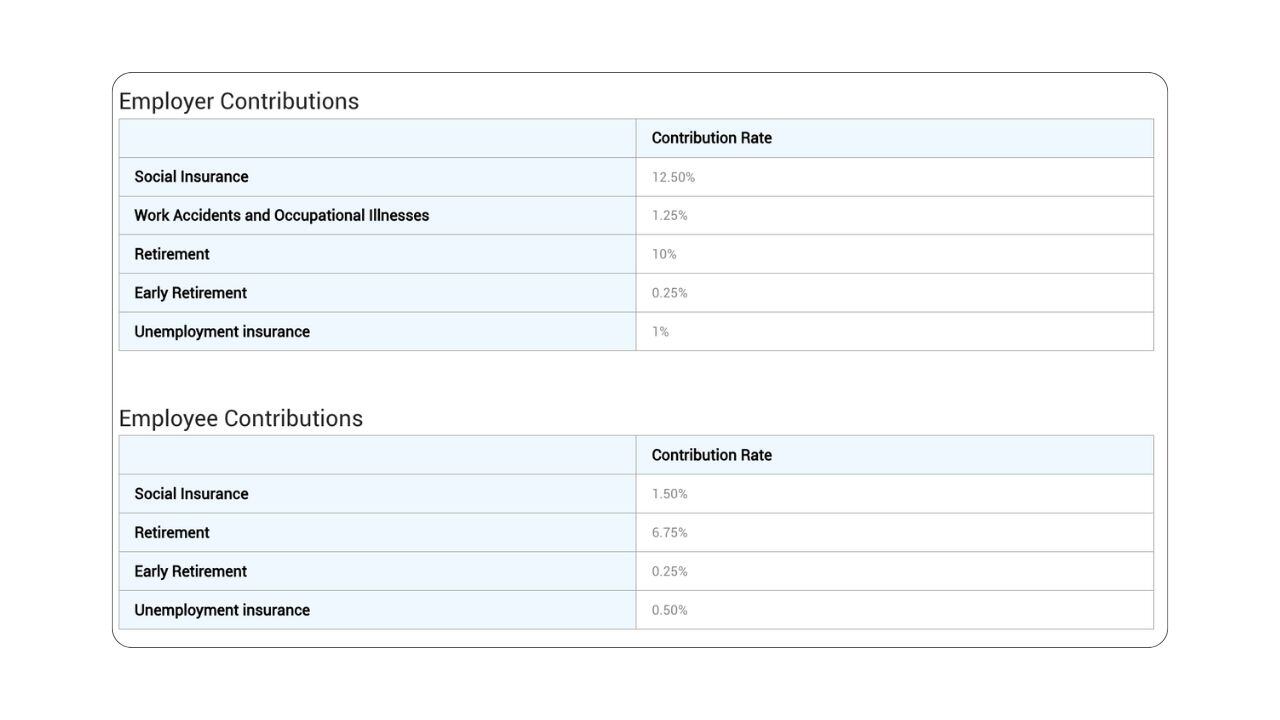Viewport: 1280px width, 720px height.
Task: Select the 6.75% rate cell
Action: pos(669,533)
